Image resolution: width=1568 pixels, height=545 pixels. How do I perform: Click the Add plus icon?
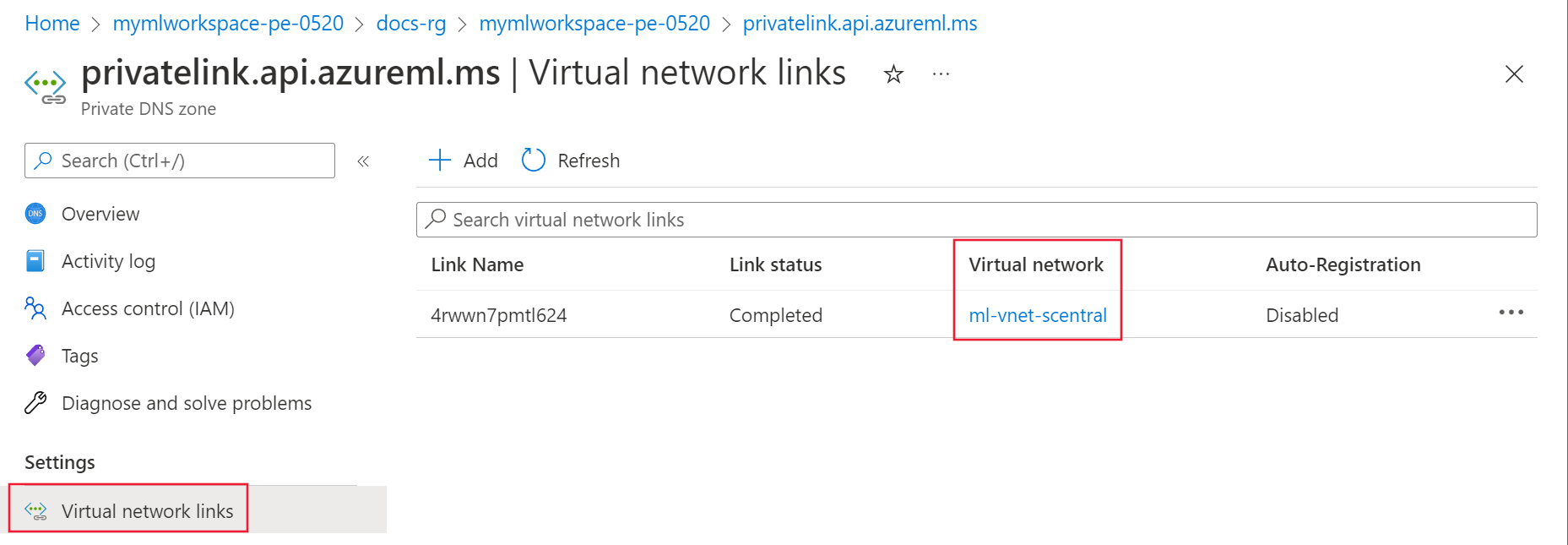pos(440,160)
